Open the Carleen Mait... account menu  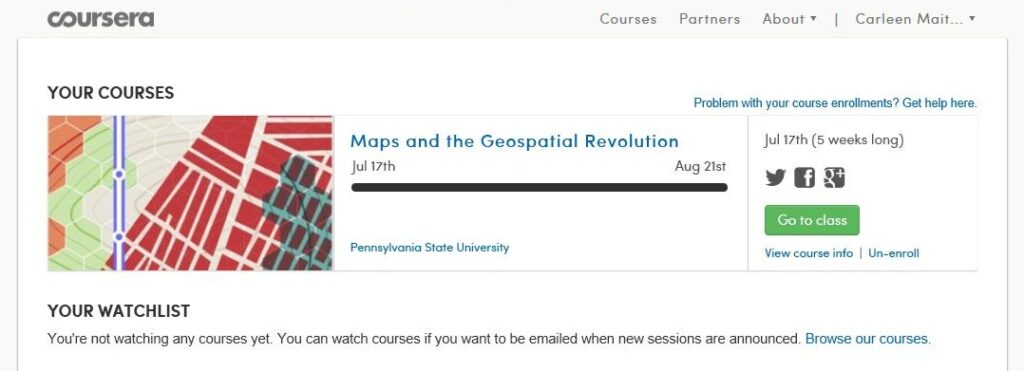[x=916, y=19]
